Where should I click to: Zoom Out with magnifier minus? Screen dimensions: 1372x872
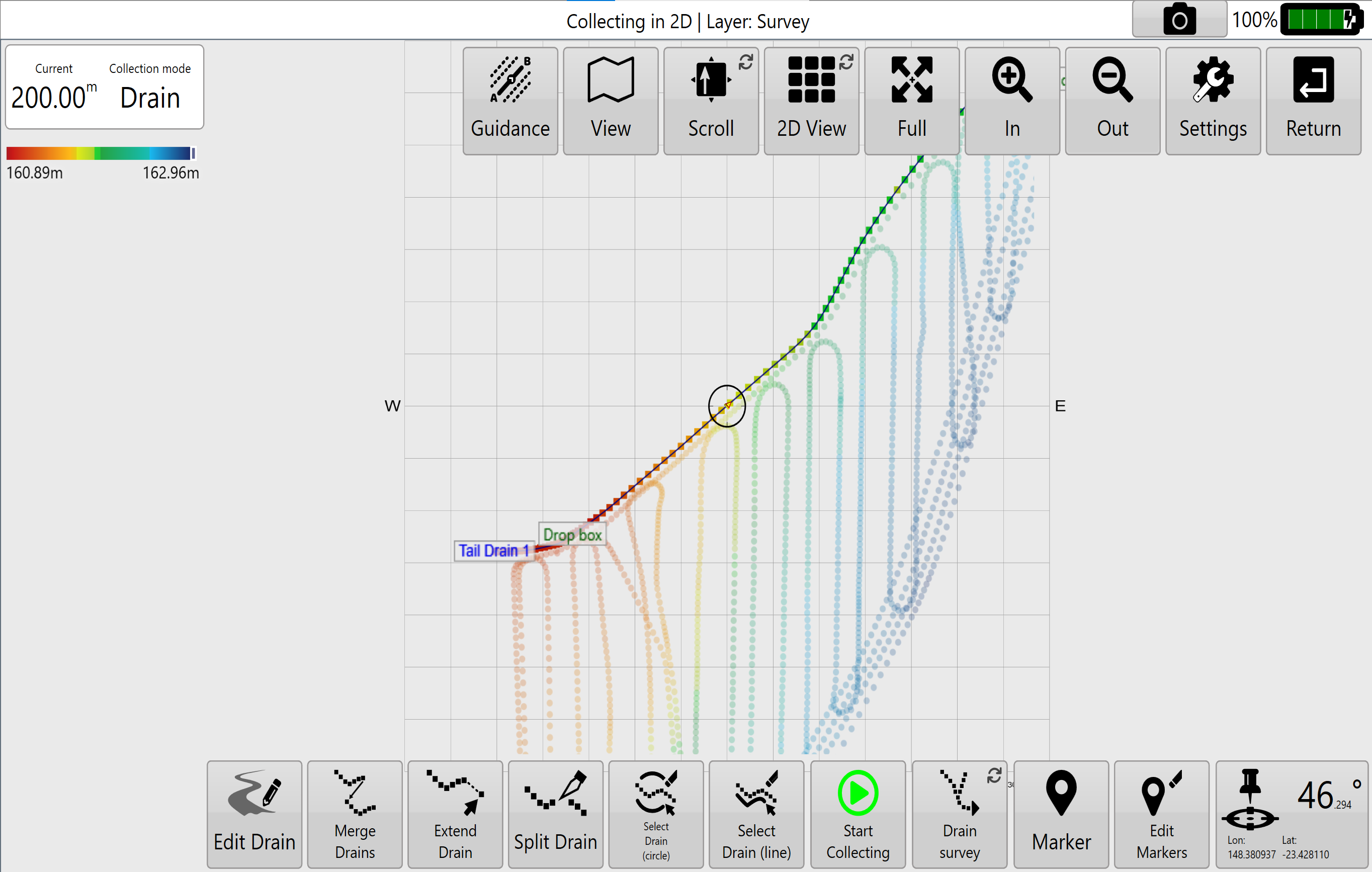1112,100
